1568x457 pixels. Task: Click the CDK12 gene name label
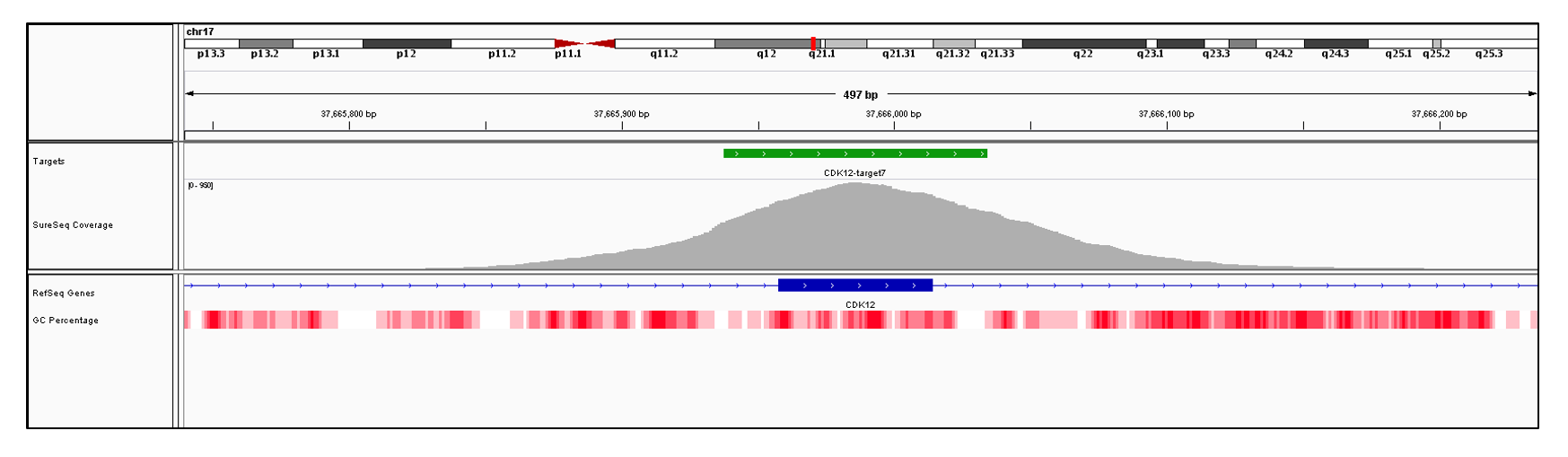point(860,305)
